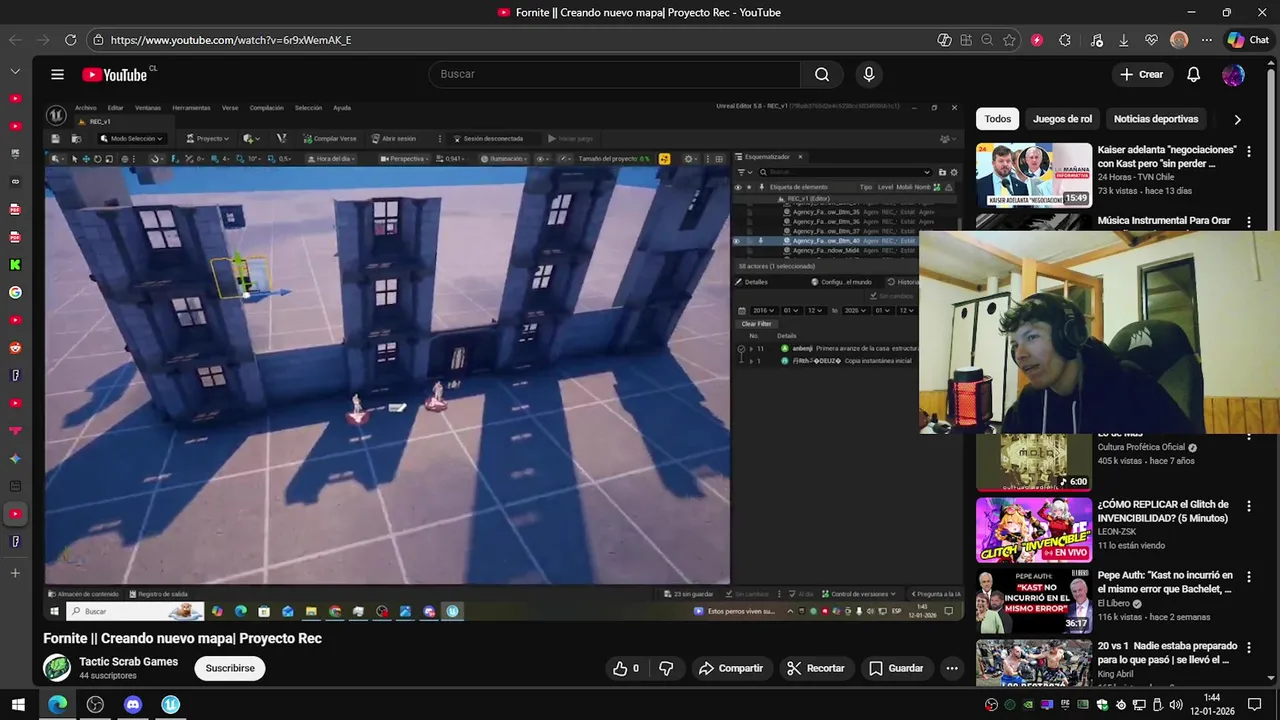The image size is (1280, 720).
Task: Click the pin column header in Esquematizador
Action: (762, 187)
